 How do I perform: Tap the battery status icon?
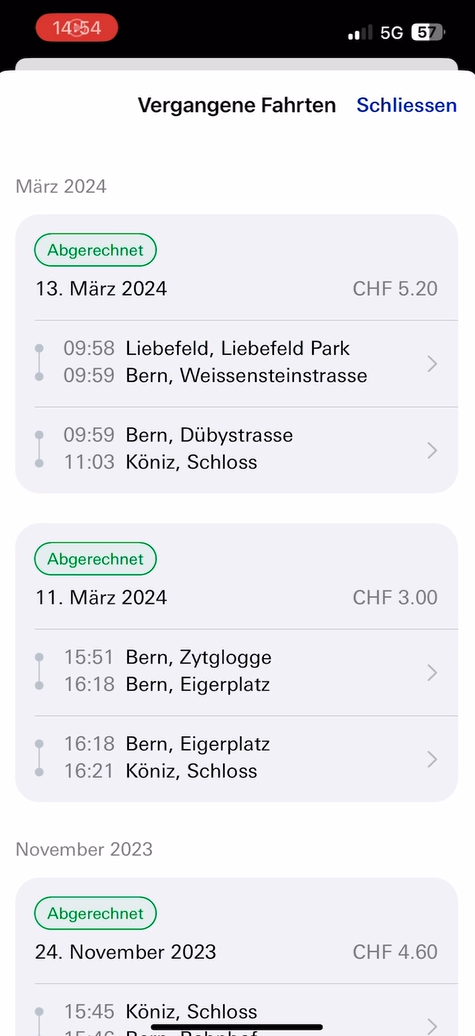tap(428, 32)
